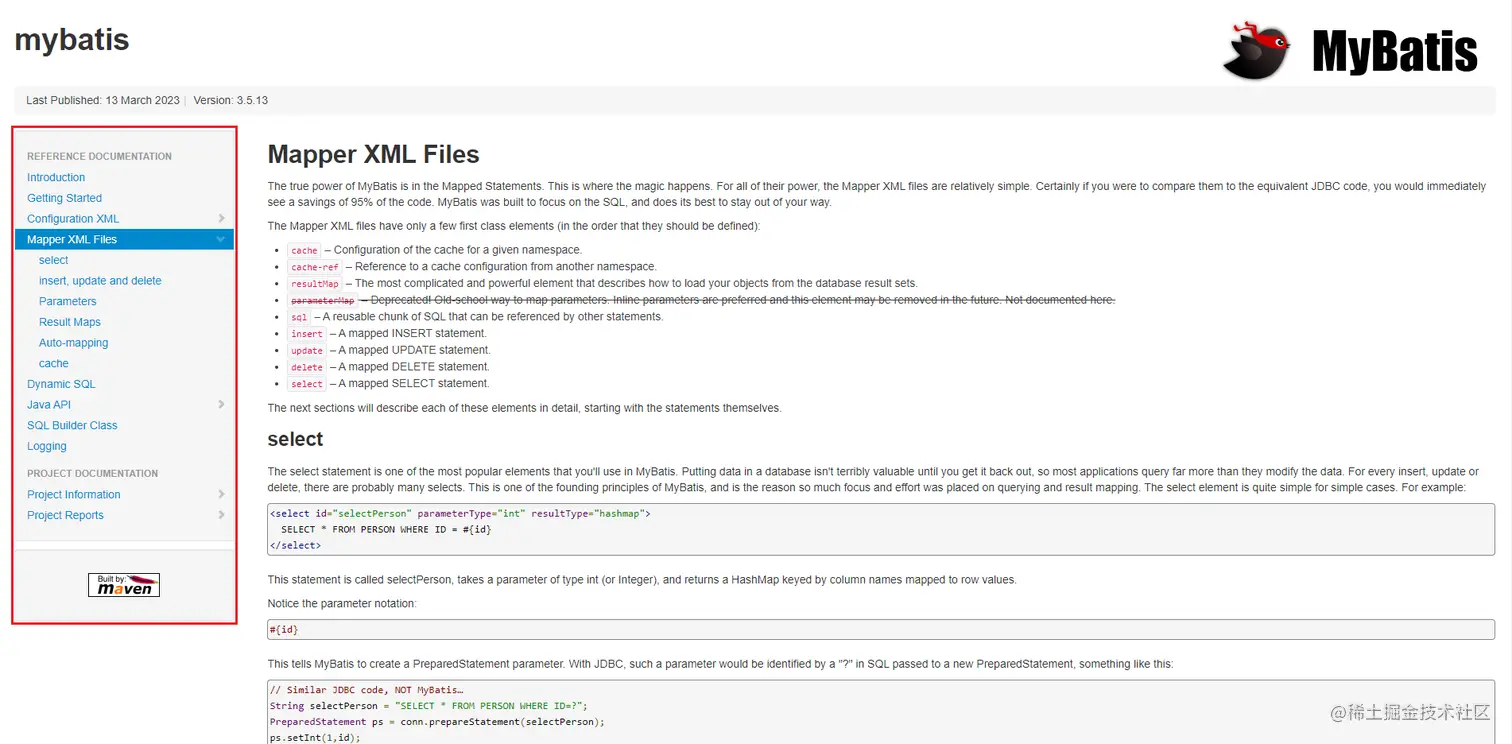Go to Getting Started
Image resolution: width=1512 pixels, height=744 pixels.
pos(64,198)
